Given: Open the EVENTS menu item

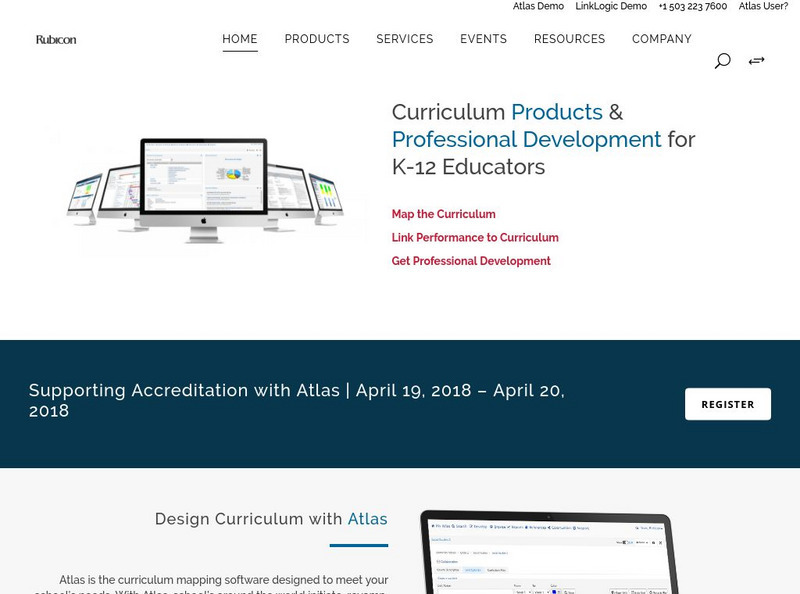Looking at the screenshot, I should [x=483, y=39].
